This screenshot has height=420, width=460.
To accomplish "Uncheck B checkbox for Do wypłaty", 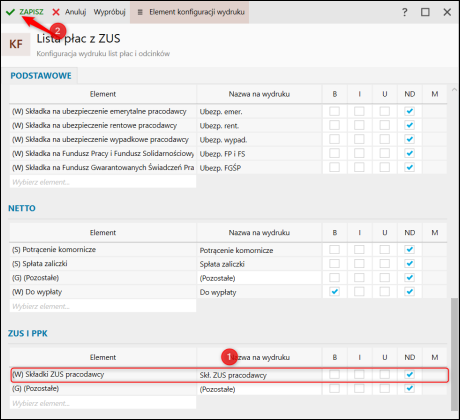I will click(x=334, y=292).
